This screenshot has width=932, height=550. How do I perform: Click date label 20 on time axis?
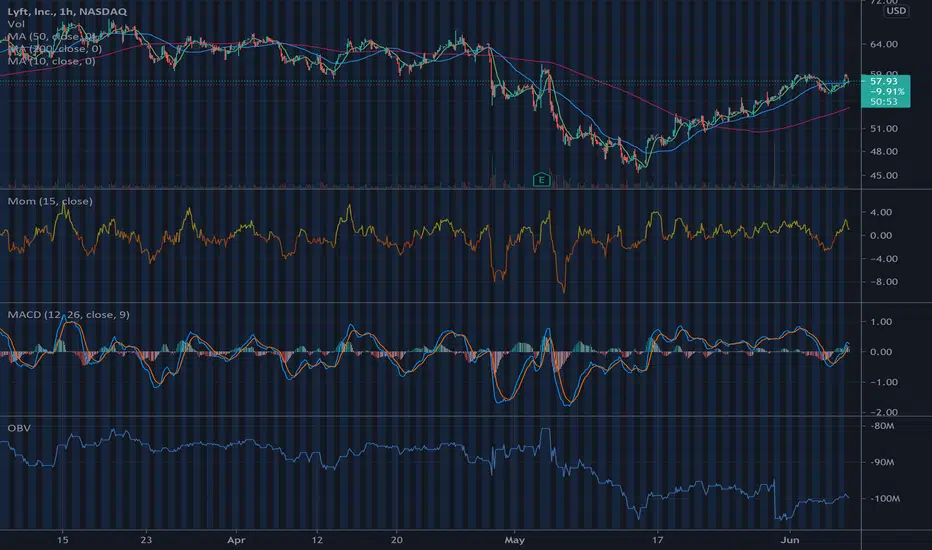(x=396, y=540)
